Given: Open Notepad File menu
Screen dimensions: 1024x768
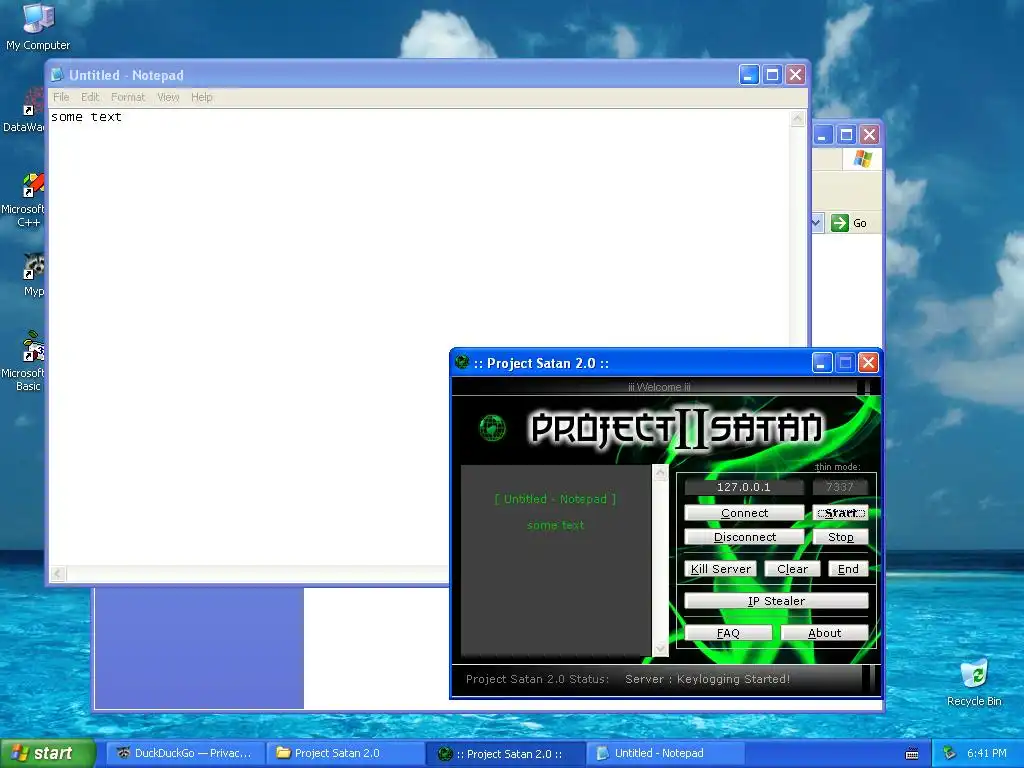Looking at the screenshot, I should 61,97.
